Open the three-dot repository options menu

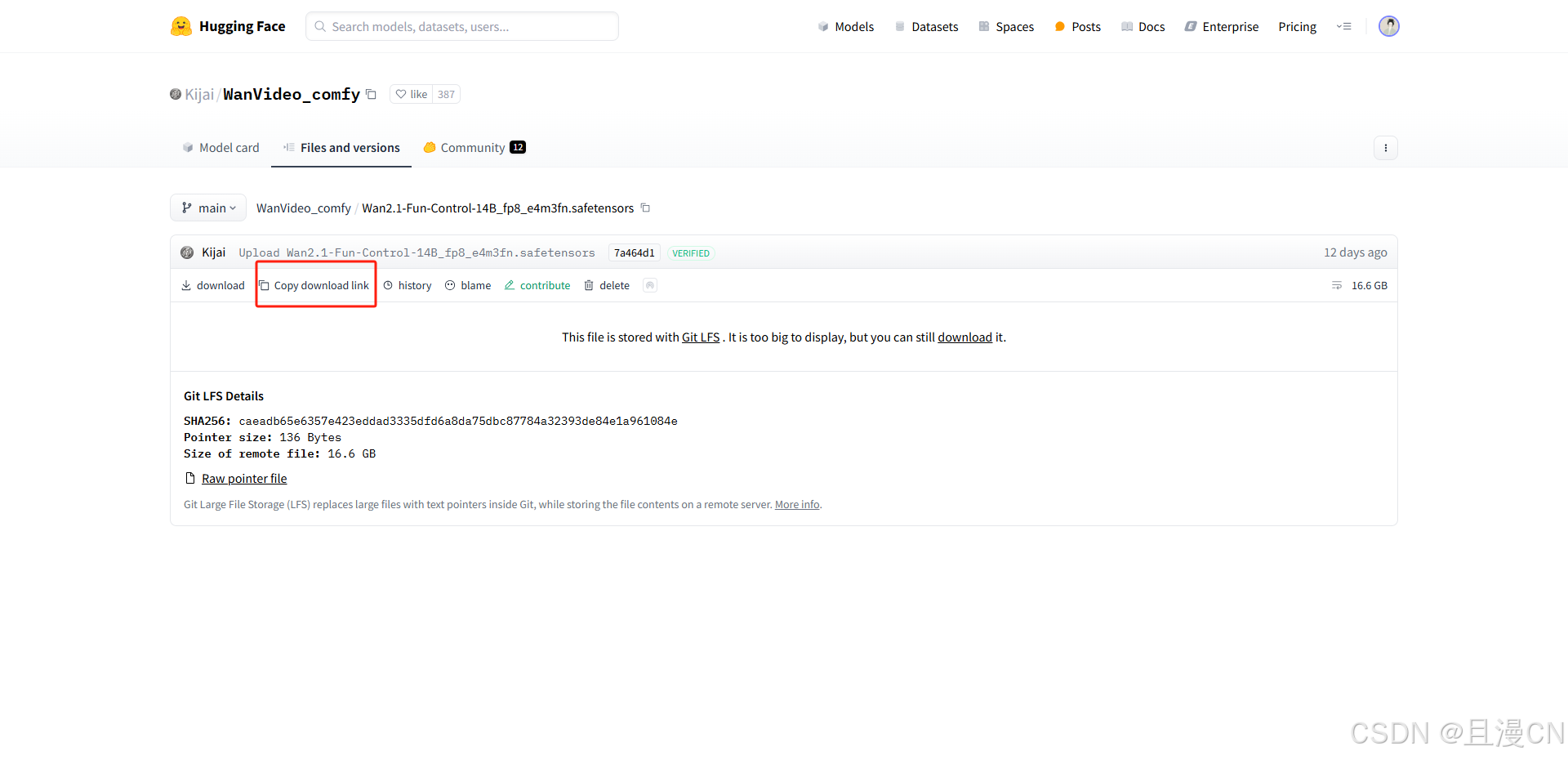coord(1386,148)
